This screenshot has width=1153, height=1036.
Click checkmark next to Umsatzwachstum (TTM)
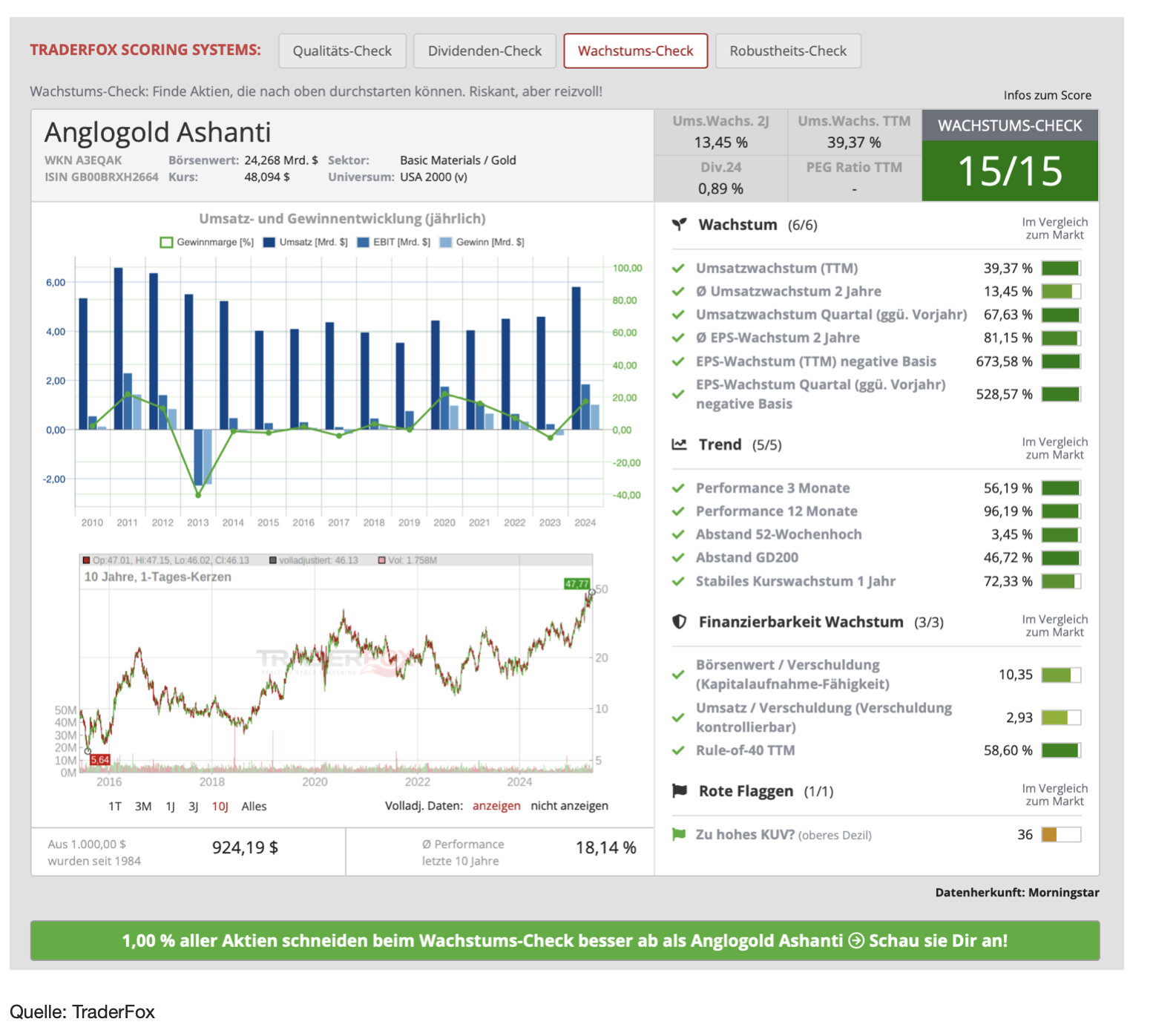pos(677,268)
